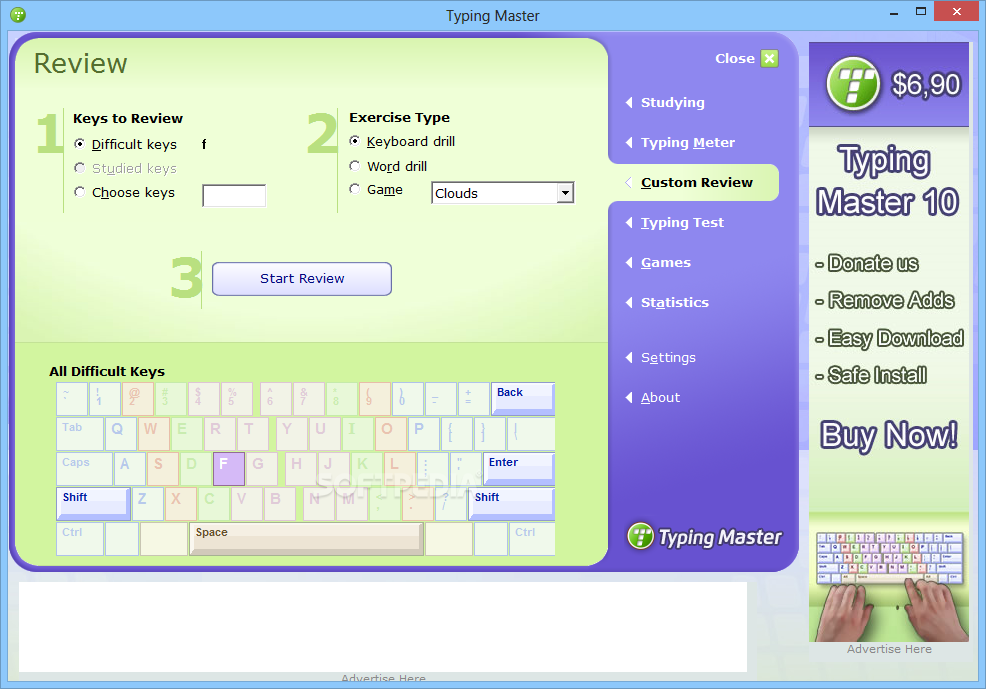
Task: Click Buy Now! in the ad
Action: [889, 436]
